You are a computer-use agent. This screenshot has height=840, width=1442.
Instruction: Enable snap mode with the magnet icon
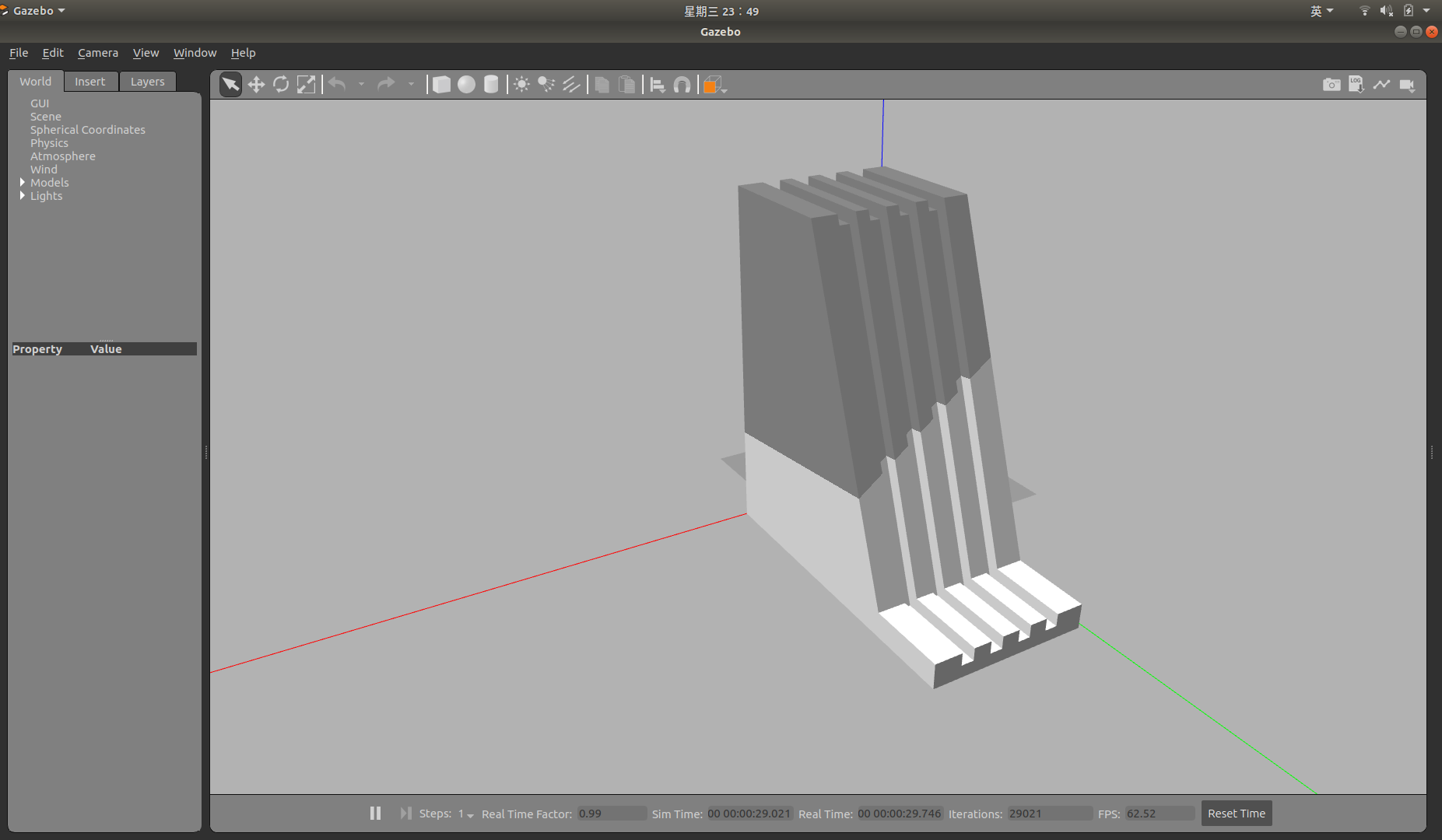pyautogui.click(x=682, y=84)
